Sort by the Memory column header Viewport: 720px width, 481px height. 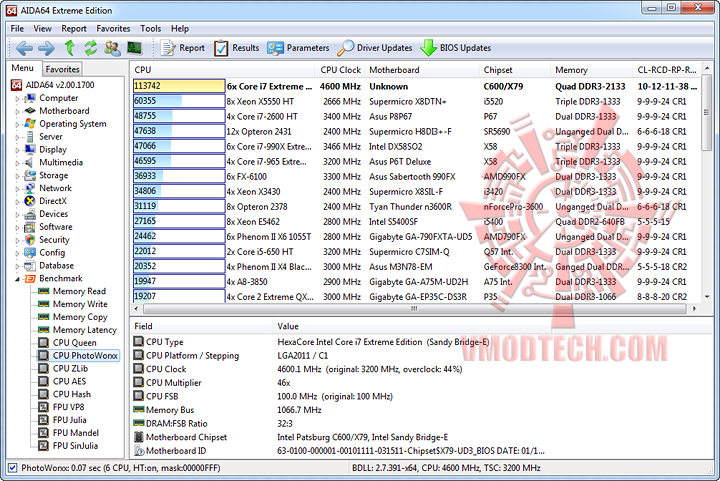click(592, 70)
